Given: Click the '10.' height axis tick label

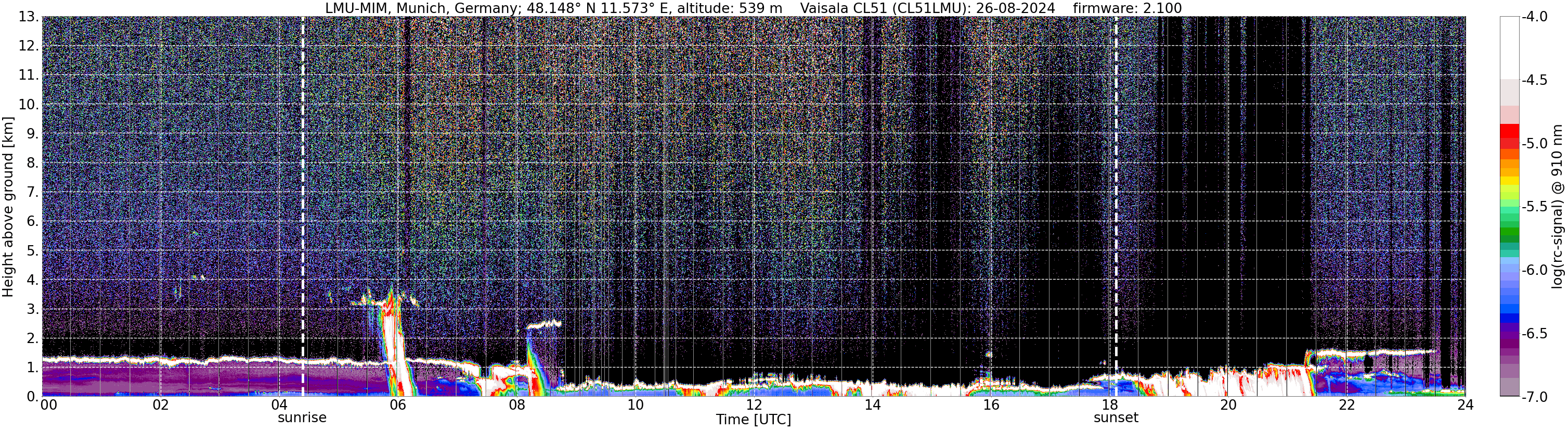Looking at the screenshot, I should tap(29, 104).
